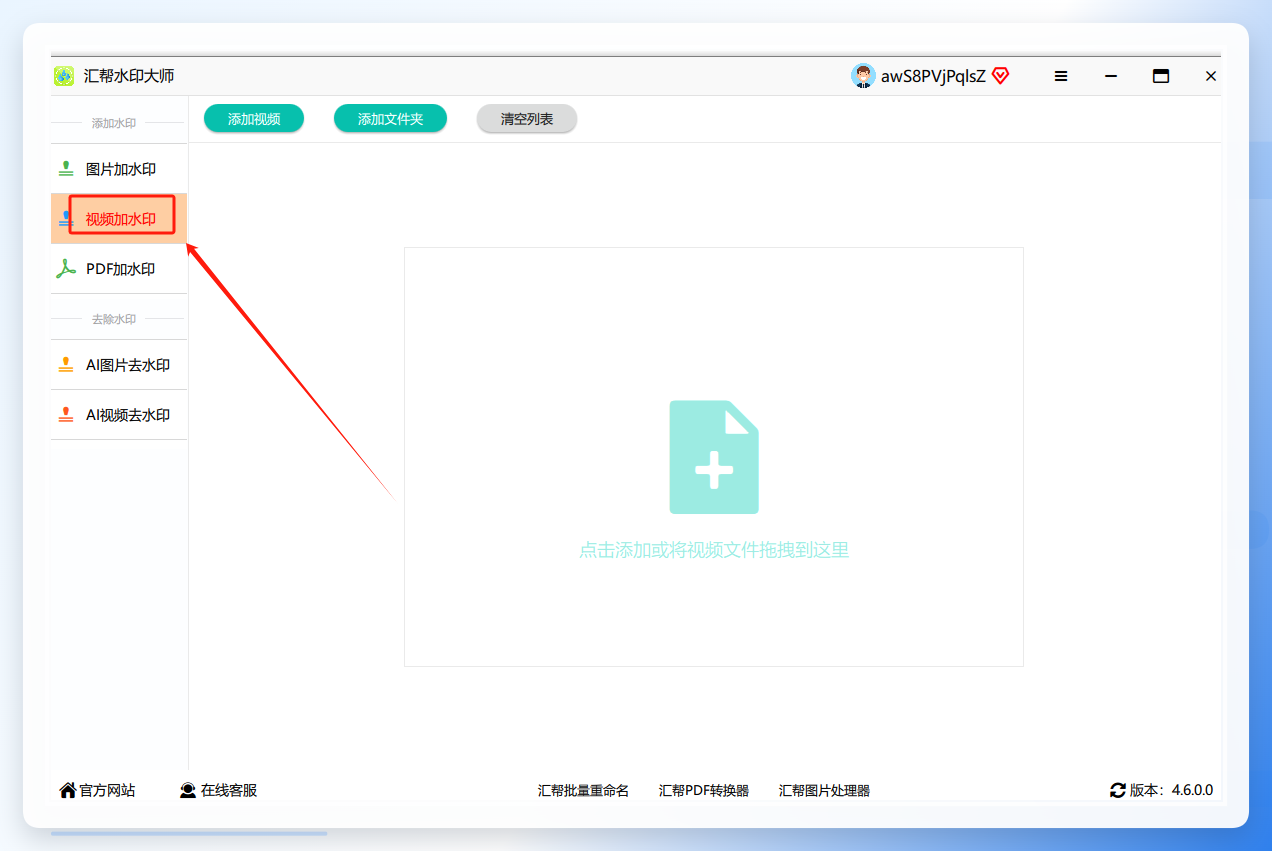1272x851 pixels.
Task: Click the 添加文件夹 button
Action: 390,119
